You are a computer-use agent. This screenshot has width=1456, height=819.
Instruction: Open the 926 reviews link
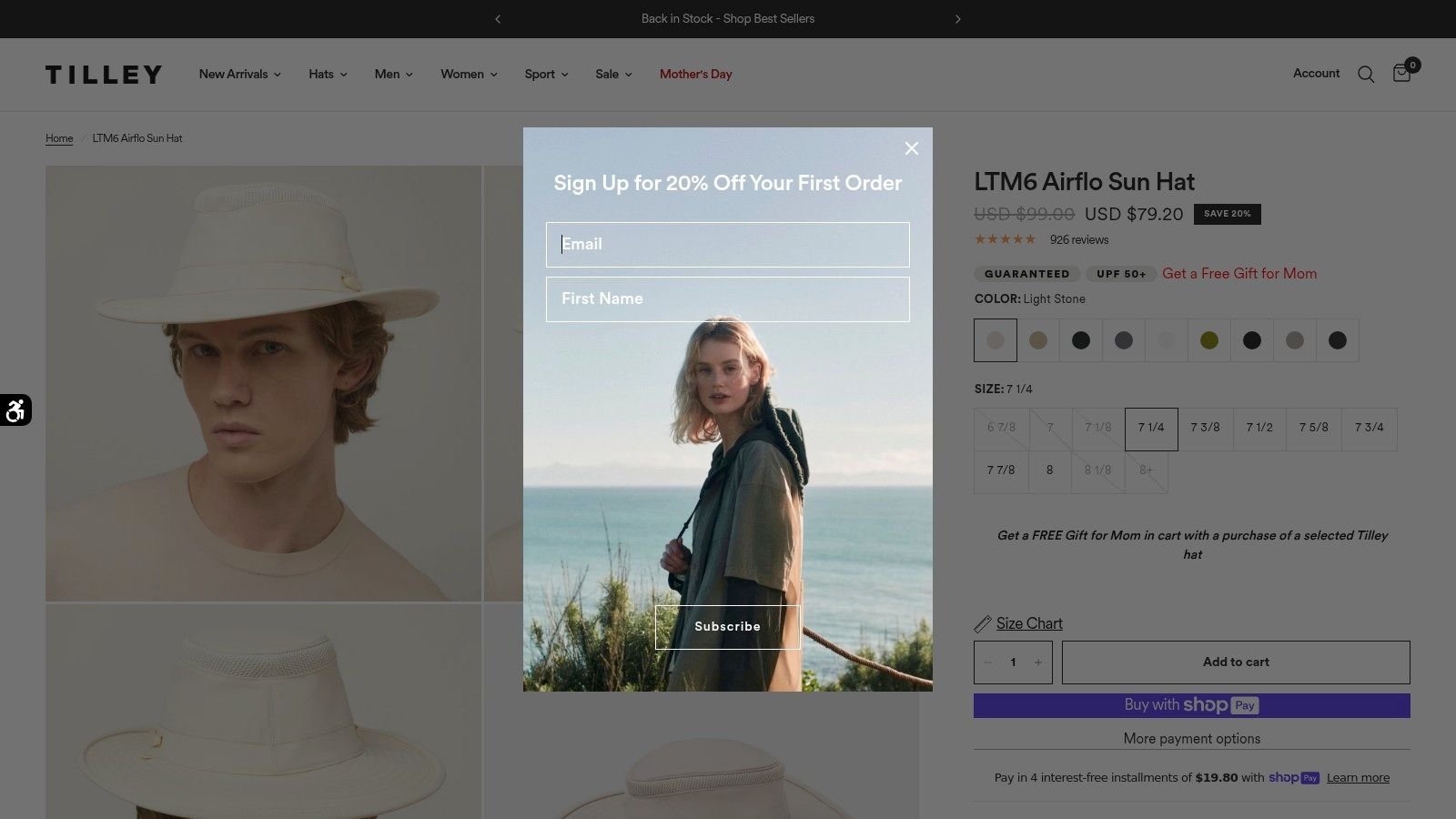pos(1079,240)
